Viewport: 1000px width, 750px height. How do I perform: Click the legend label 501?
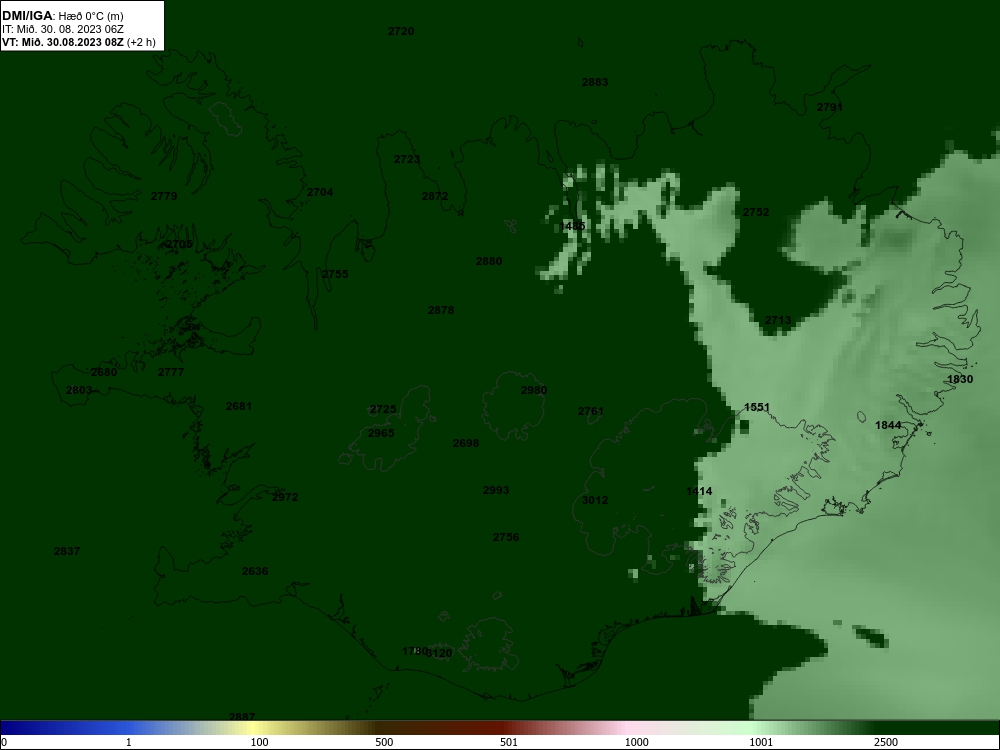click(508, 742)
